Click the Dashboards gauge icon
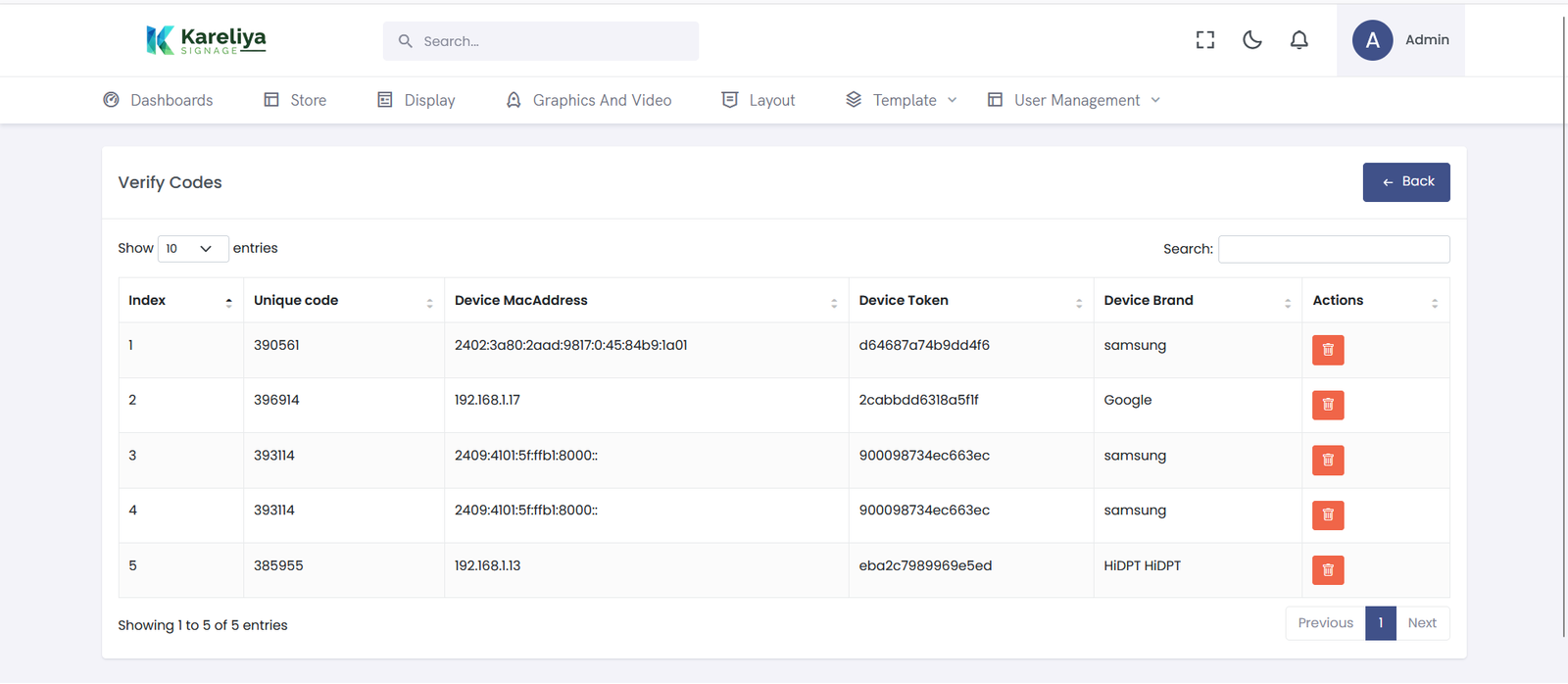This screenshot has height=684, width=1568. [x=112, y=100]
